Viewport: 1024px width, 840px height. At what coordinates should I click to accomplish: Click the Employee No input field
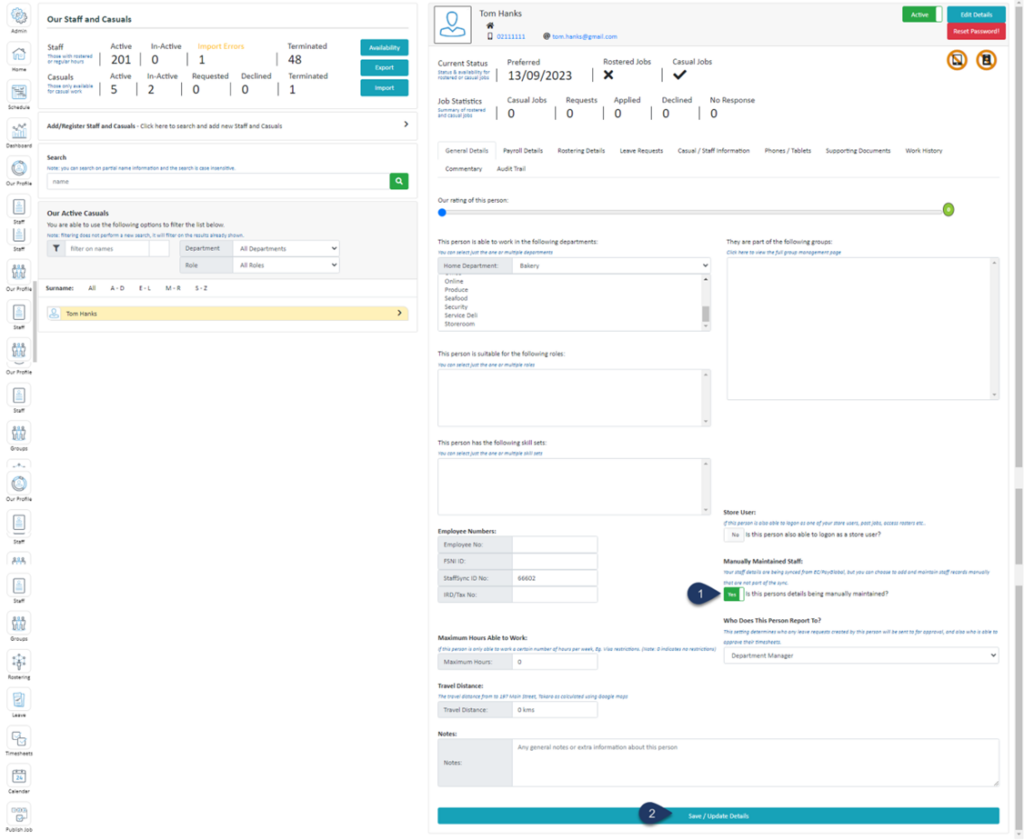click(x=554, y=545)
